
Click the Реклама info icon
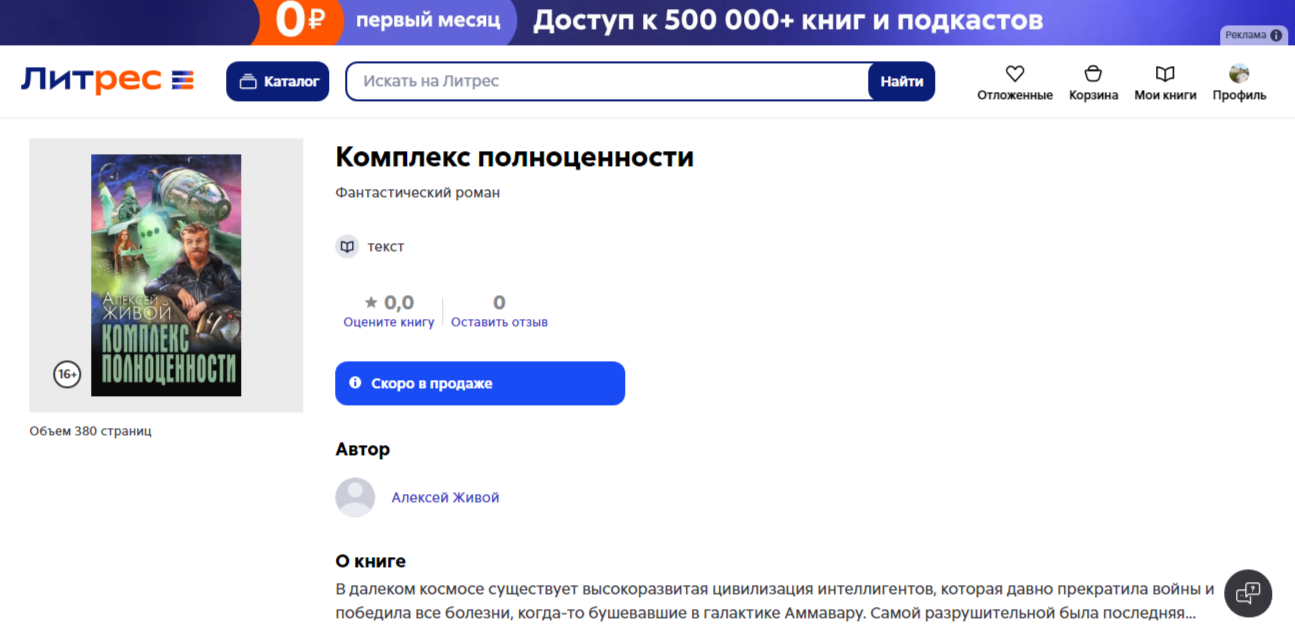1276,35
